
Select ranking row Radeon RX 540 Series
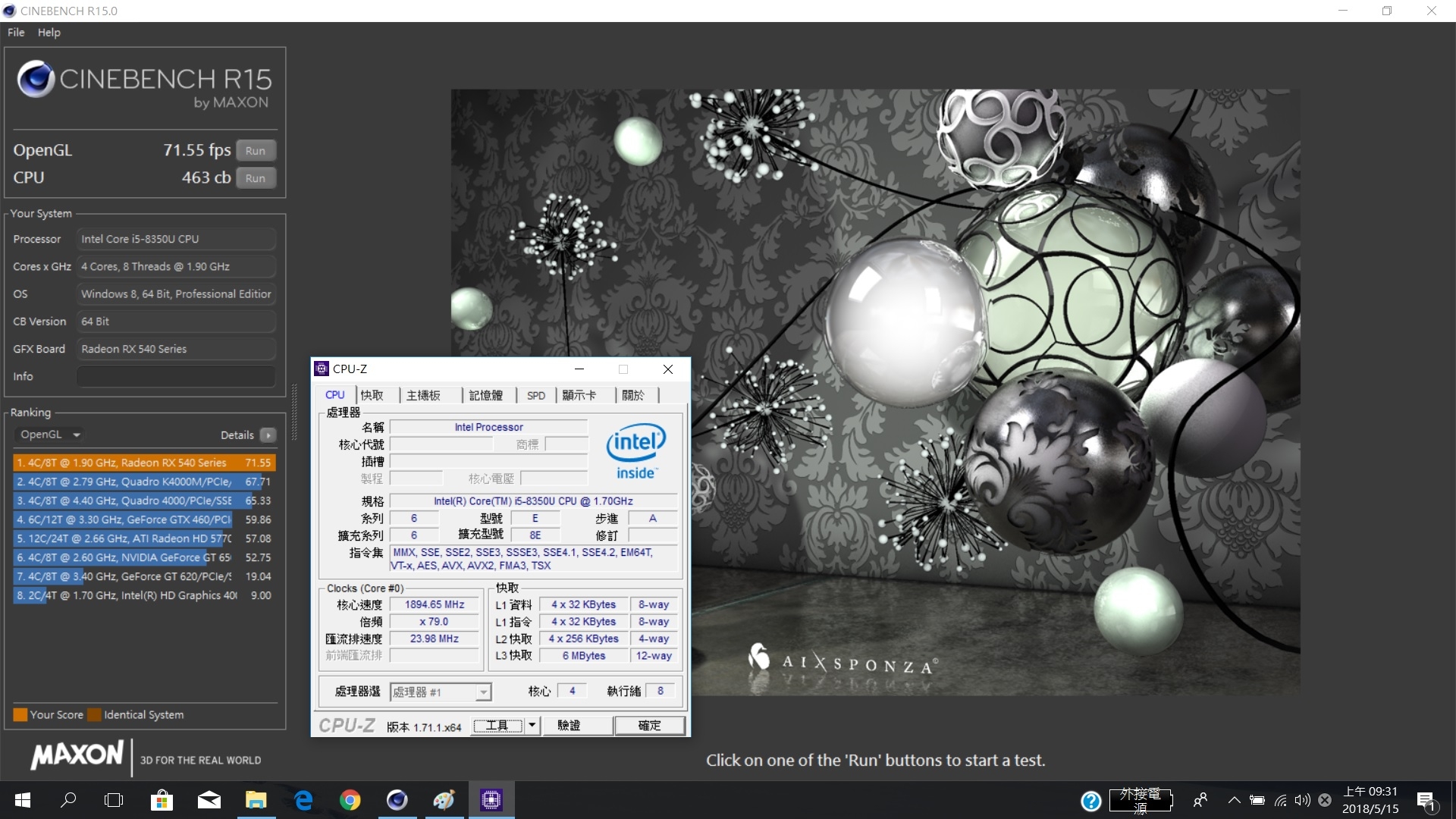point(144,463)
